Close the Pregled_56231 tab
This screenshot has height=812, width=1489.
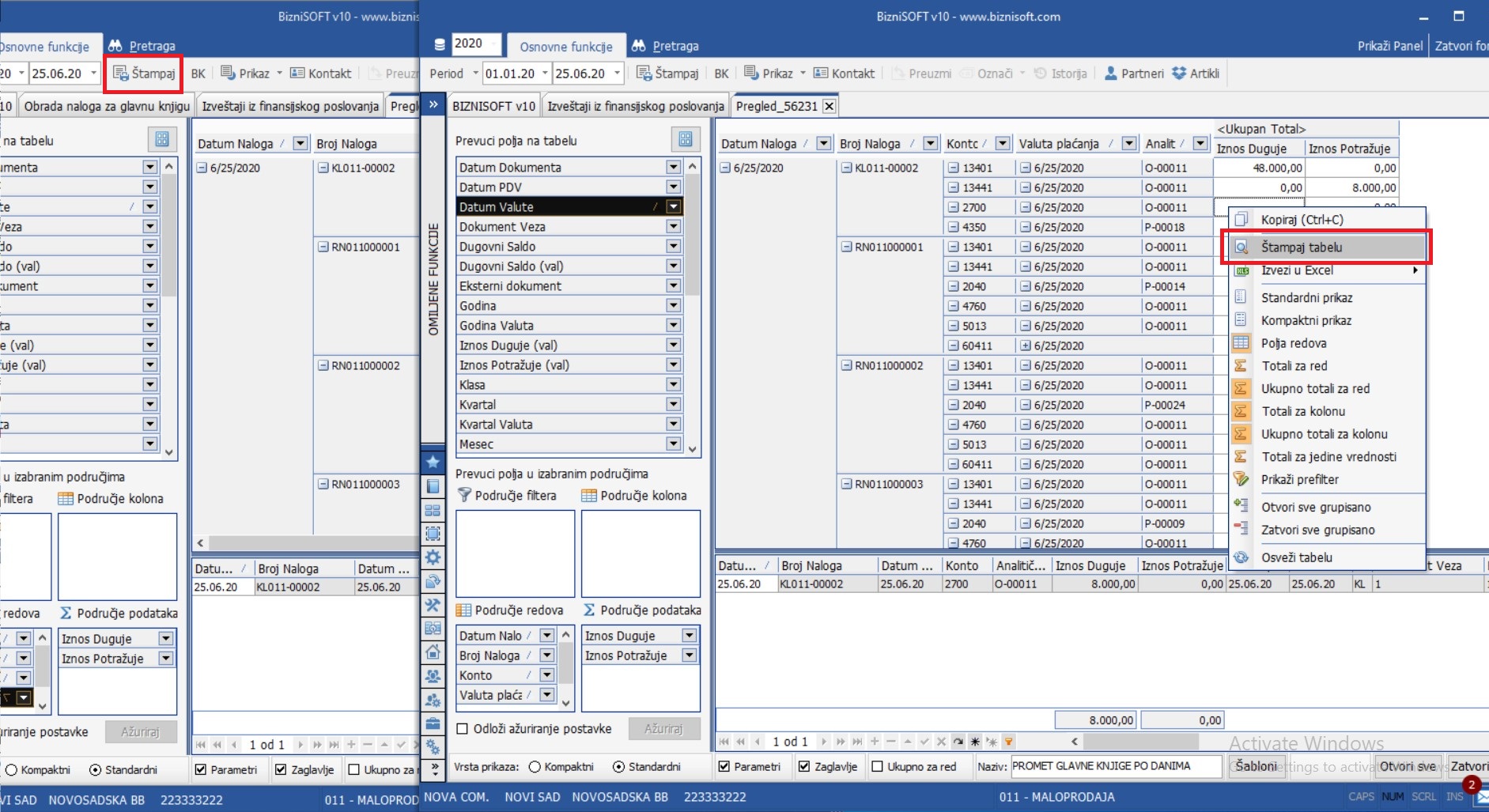tap(829, 106)
